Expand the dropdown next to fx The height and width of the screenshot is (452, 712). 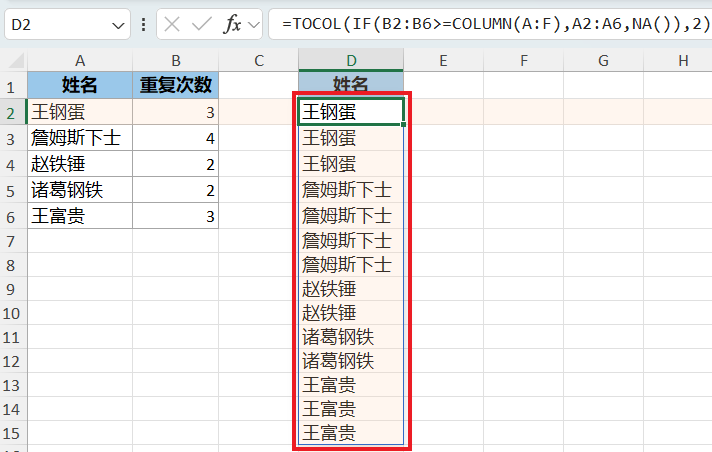click(x=254, y=25)
